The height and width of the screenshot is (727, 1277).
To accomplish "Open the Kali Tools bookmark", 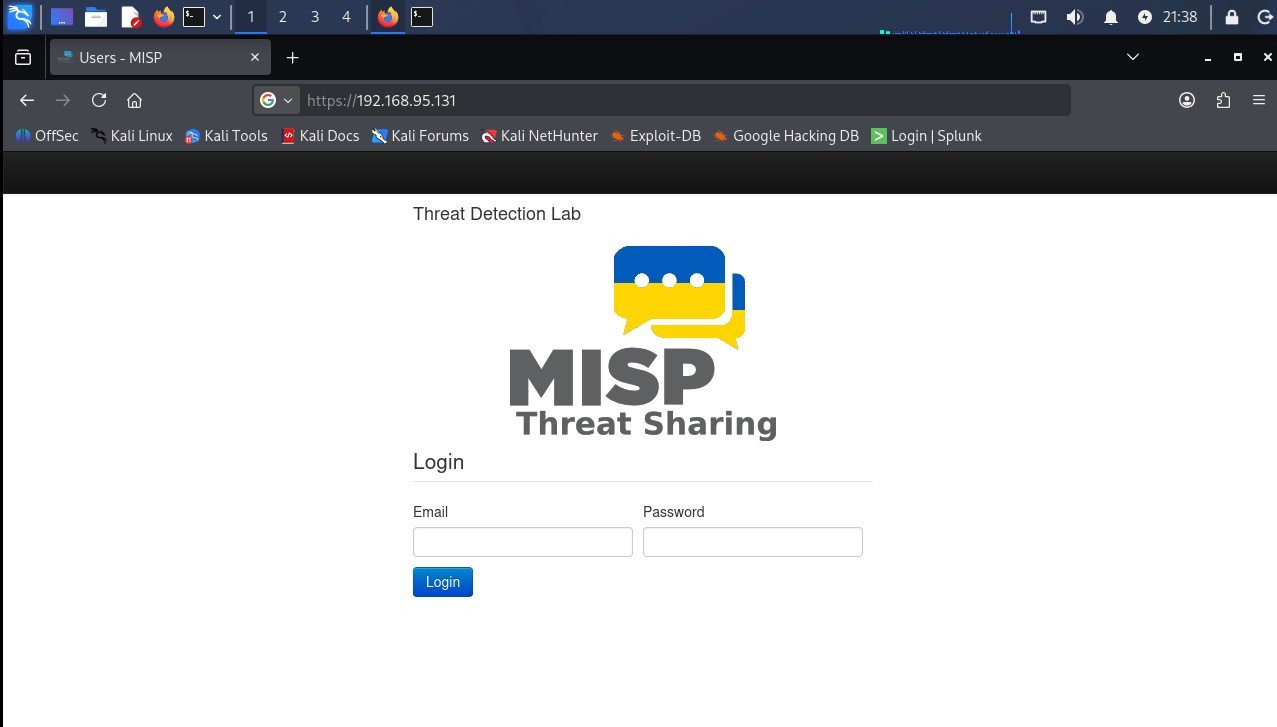I will (226, 136).
